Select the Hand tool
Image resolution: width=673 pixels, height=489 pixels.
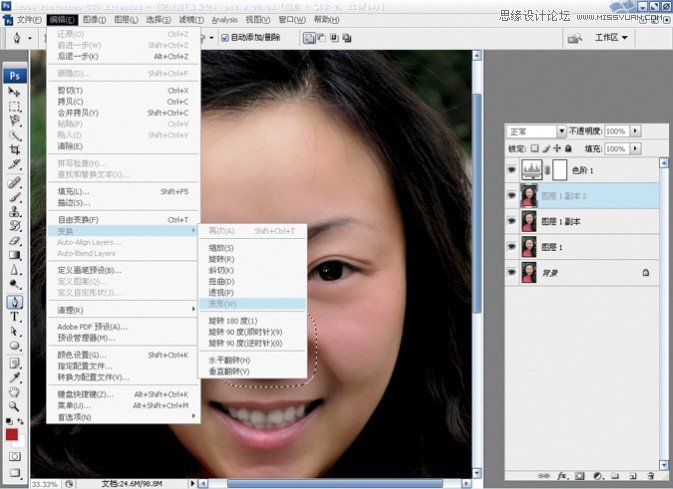(14, 392)
